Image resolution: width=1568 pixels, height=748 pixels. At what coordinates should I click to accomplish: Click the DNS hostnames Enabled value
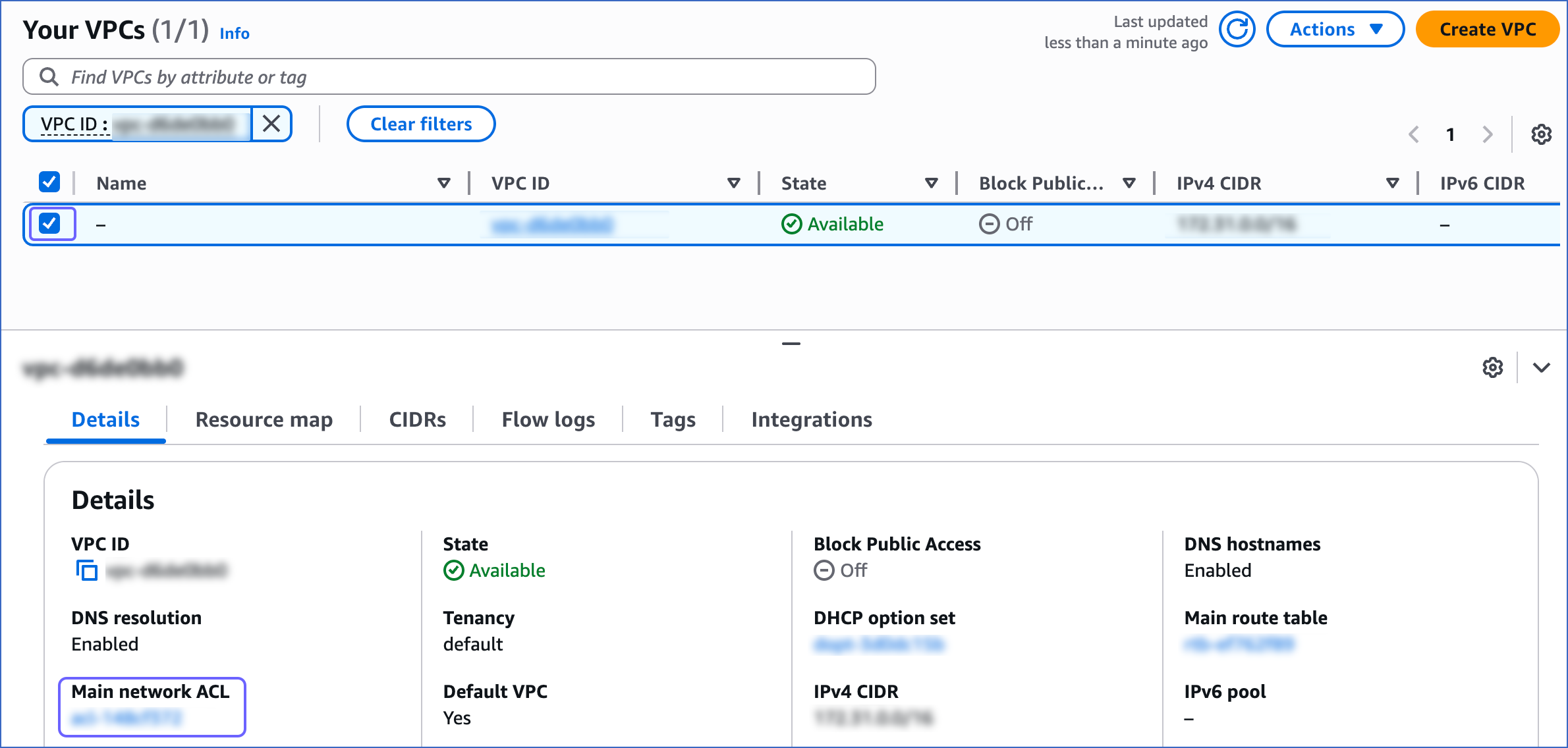coord(1218,570)
